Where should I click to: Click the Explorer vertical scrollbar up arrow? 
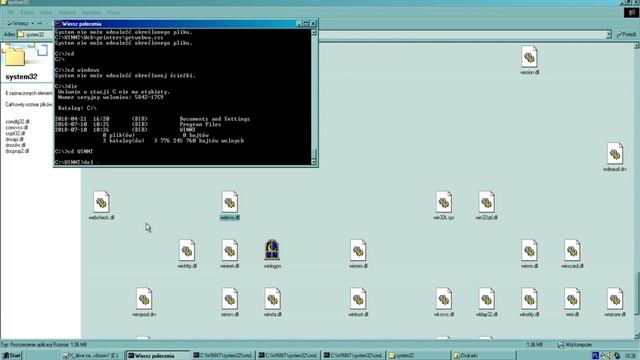click(x=637, y=46)
